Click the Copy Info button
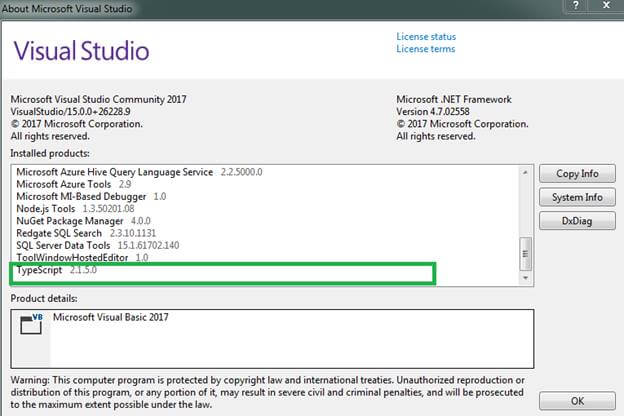 [577, 174]
